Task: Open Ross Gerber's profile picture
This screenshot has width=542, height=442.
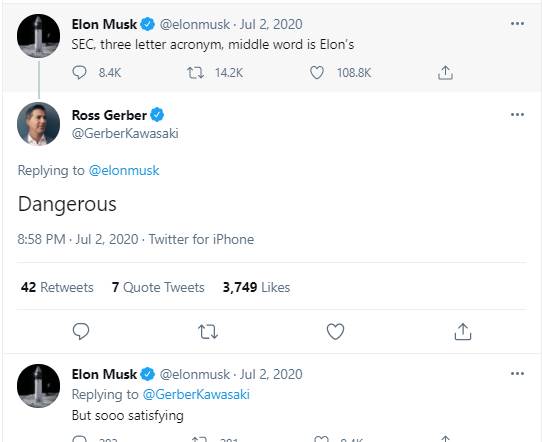Action: pyautogui.click(x=38, y=123)
